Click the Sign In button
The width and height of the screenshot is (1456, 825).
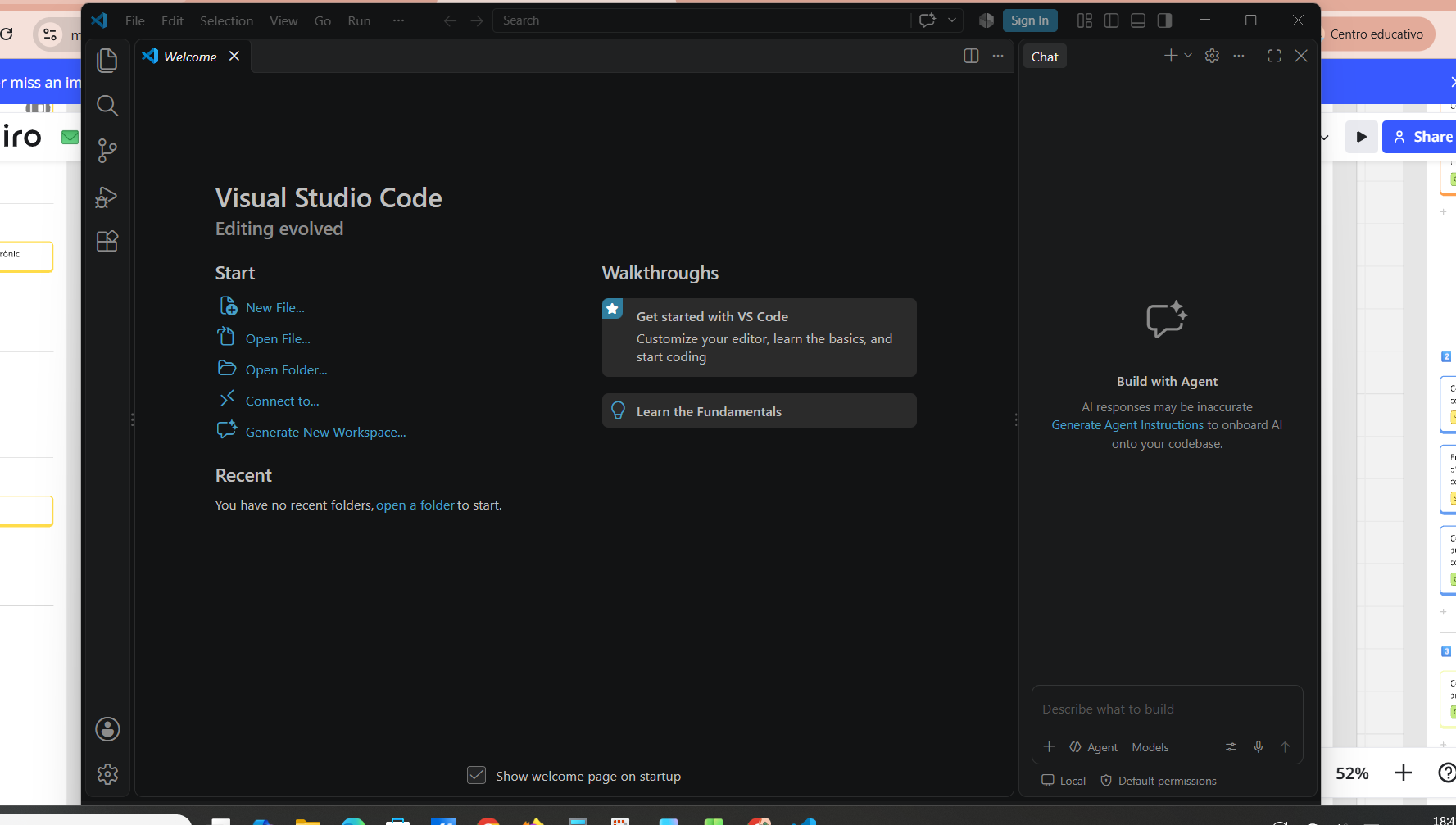(x=1030, y=20)
